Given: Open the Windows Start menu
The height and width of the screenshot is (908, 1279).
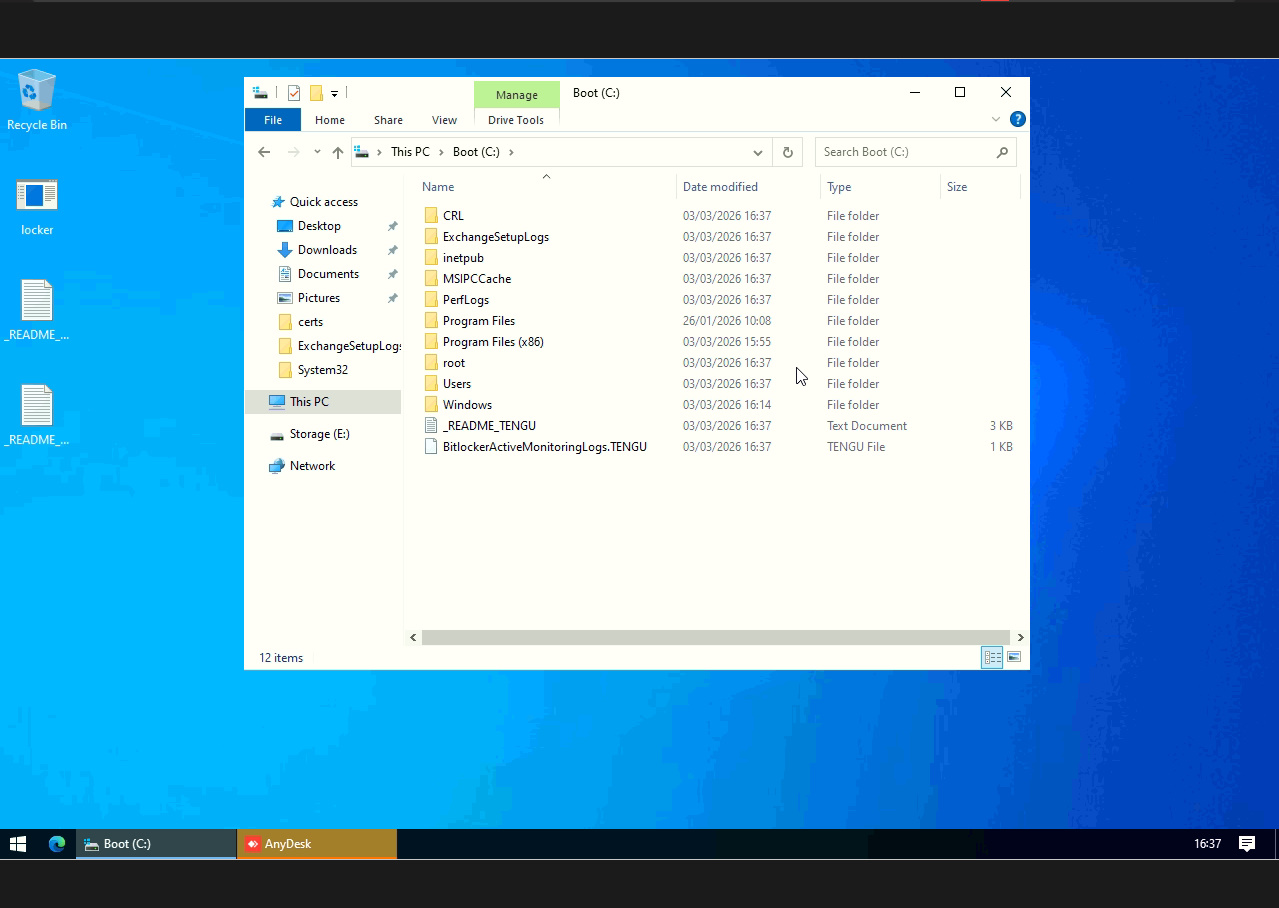Looking at the screenshot, I should pyautogui.click(x=18, y=844).
